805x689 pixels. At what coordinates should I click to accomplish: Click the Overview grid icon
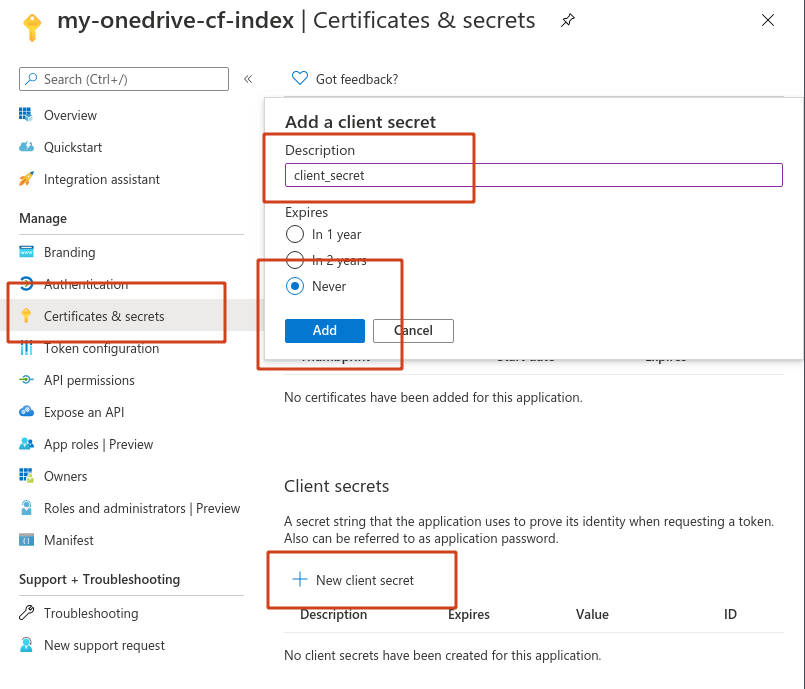tap(26, 114)
